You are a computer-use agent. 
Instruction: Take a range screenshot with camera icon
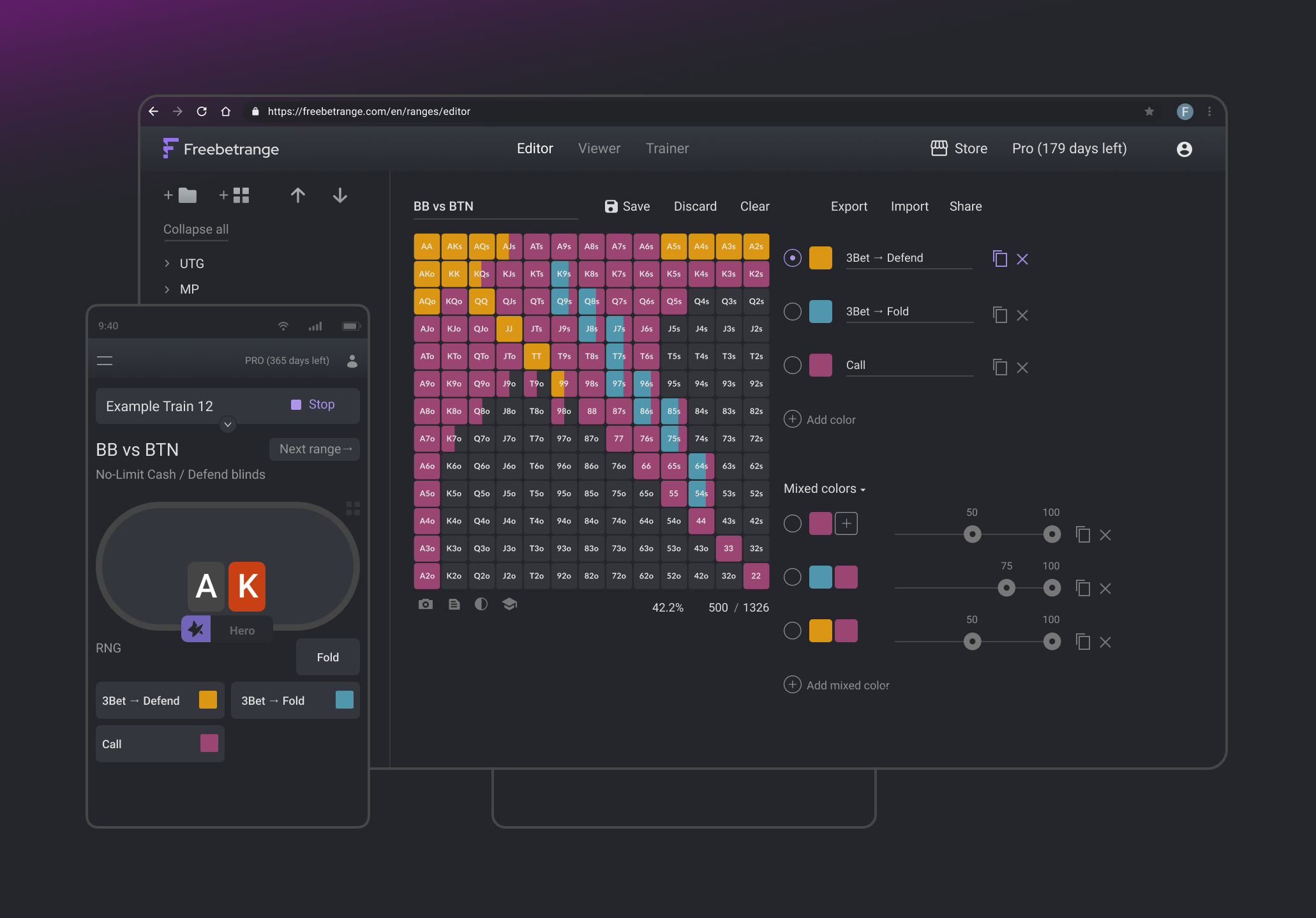coord(426,604)
